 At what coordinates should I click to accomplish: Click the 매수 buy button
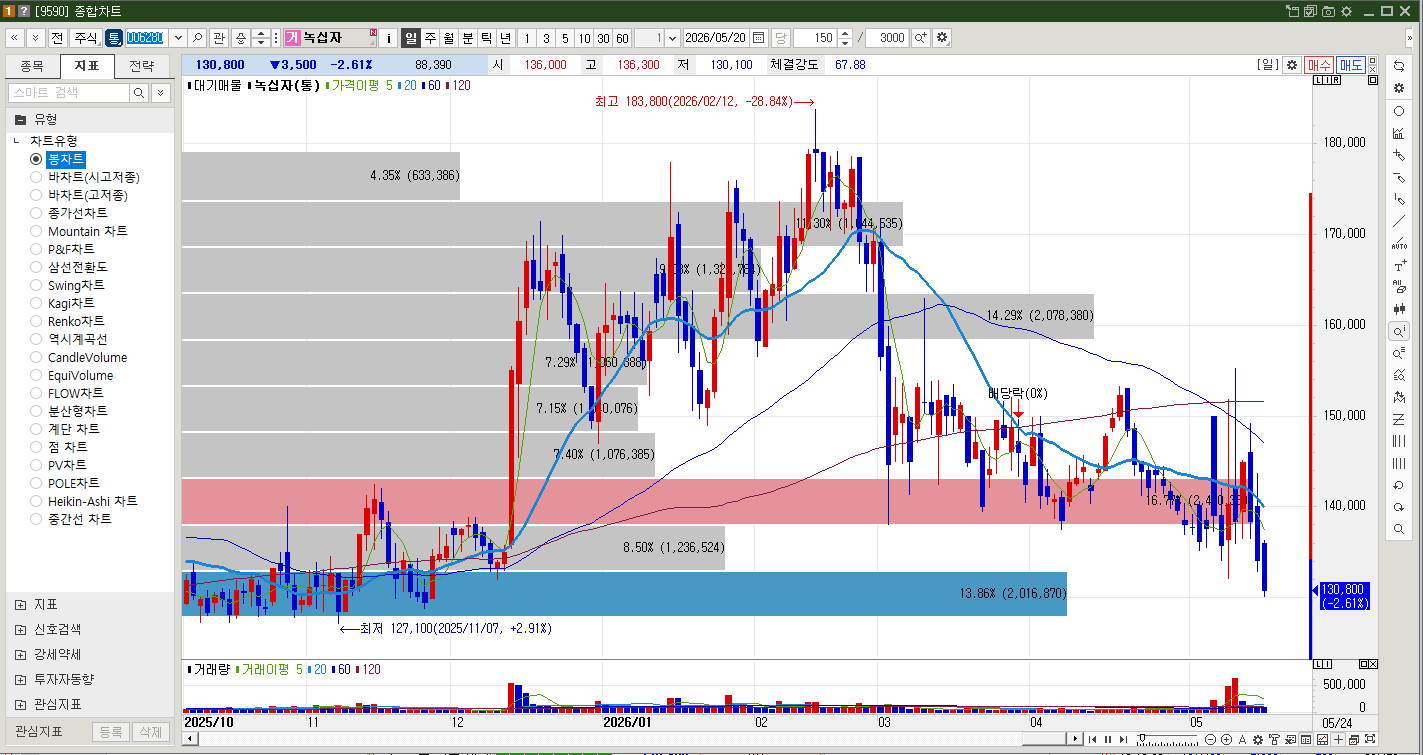click(1319, 64)
